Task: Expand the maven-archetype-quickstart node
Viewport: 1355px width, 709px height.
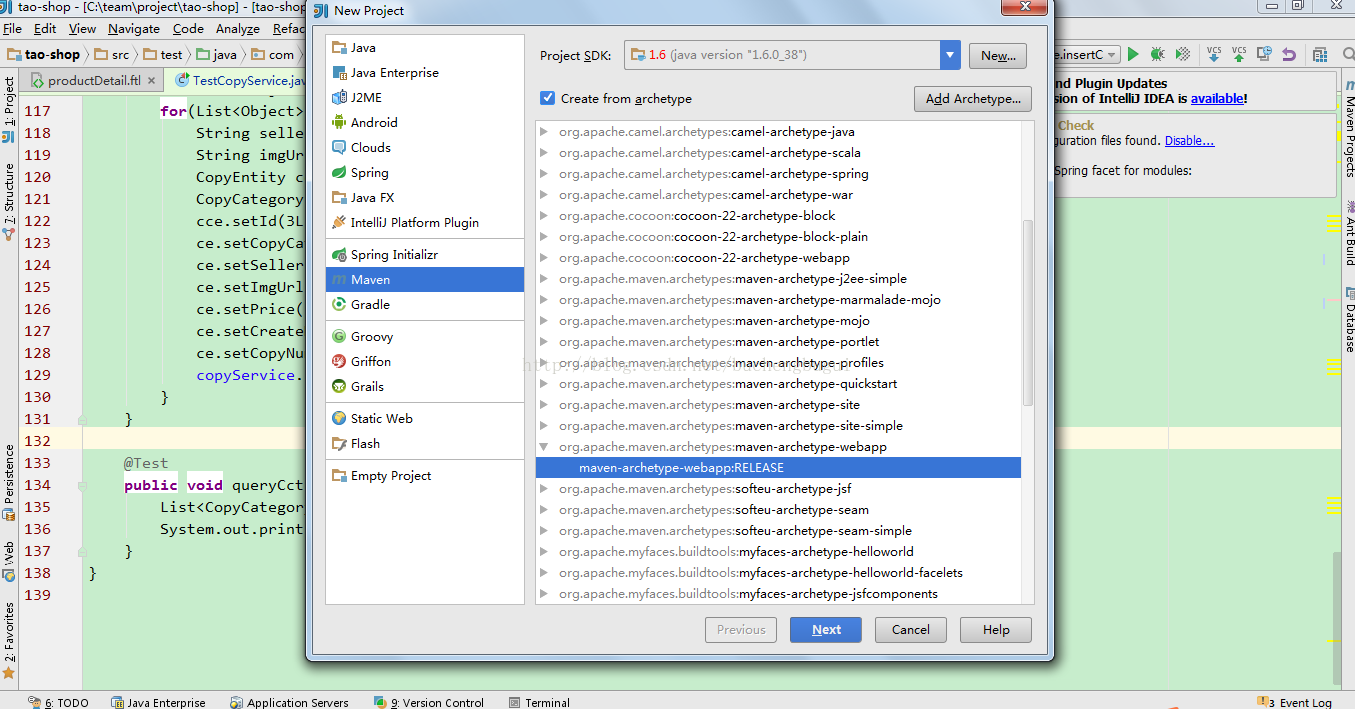Action: click(x=544, y=384)
